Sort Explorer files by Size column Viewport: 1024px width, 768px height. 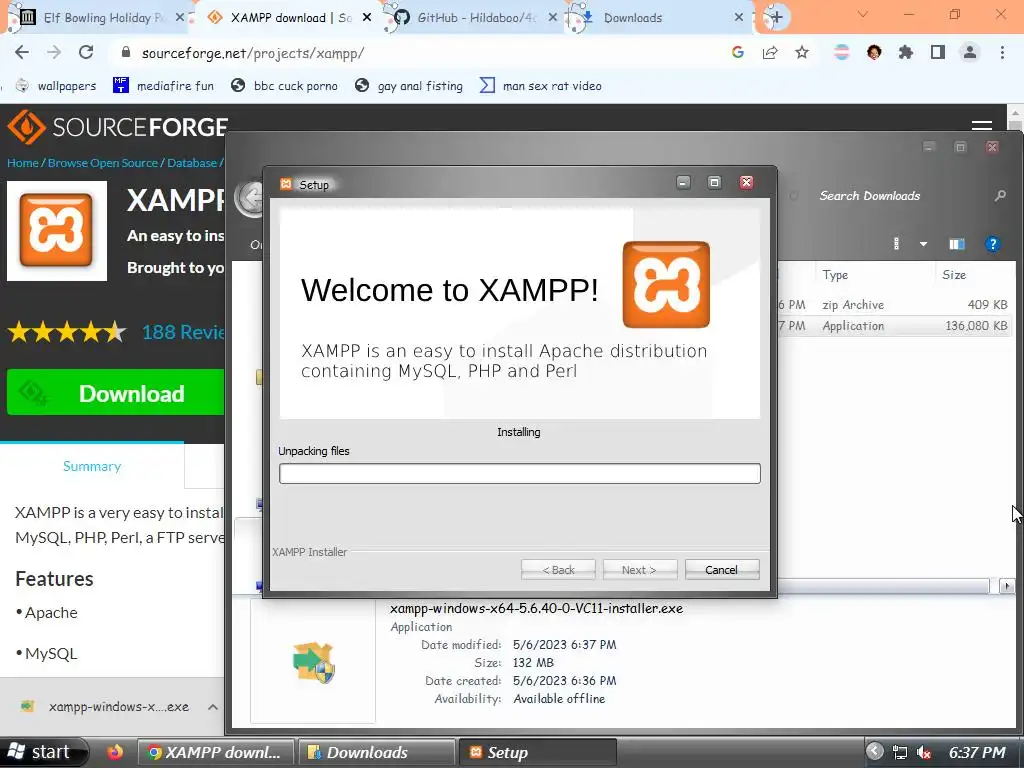pyautogui.click(x=973, y=275)
